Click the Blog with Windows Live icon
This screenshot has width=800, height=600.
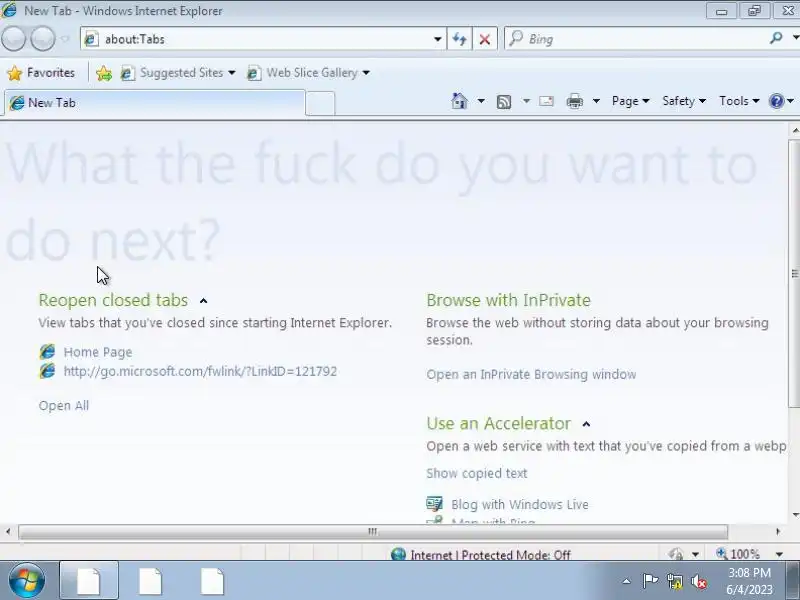434,504
